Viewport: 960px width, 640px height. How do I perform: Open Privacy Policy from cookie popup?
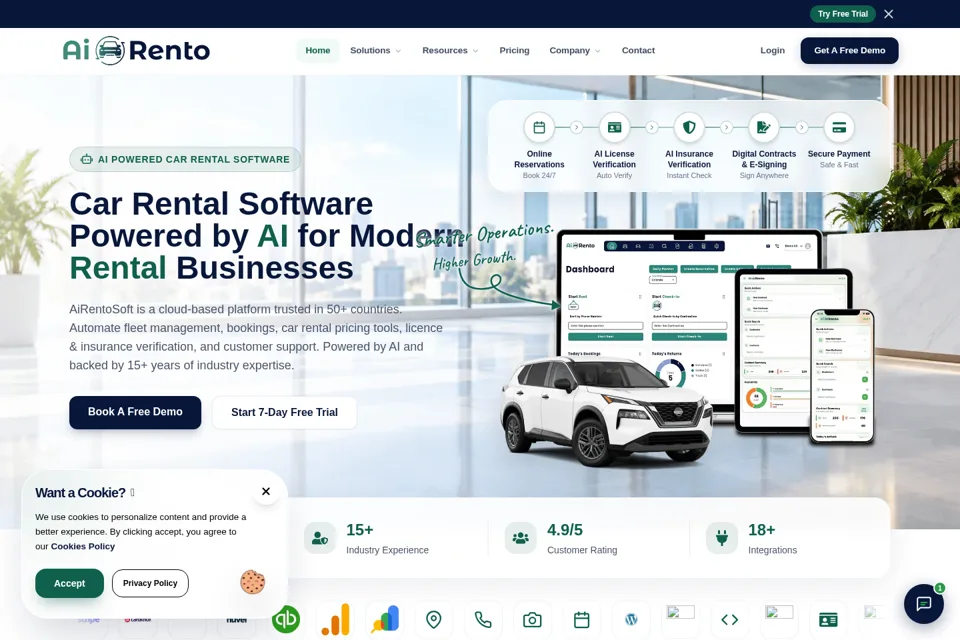tap(150, 583)
